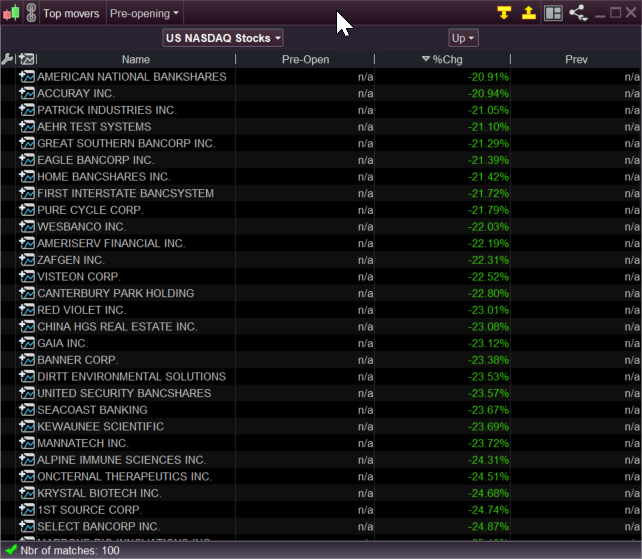
Task: Open chart icon for SELECT BANCORP INC.
Action: [27, 526]
